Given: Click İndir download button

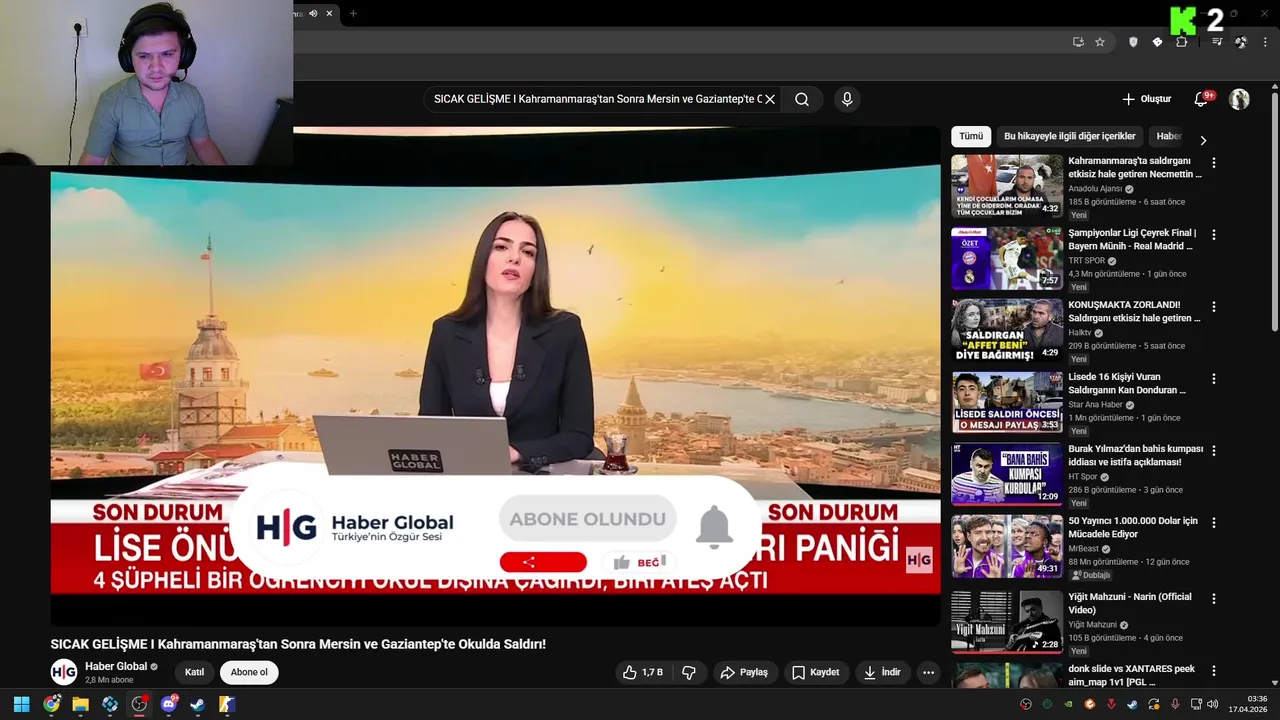Looking at the screenshot, I should point(882,672).
